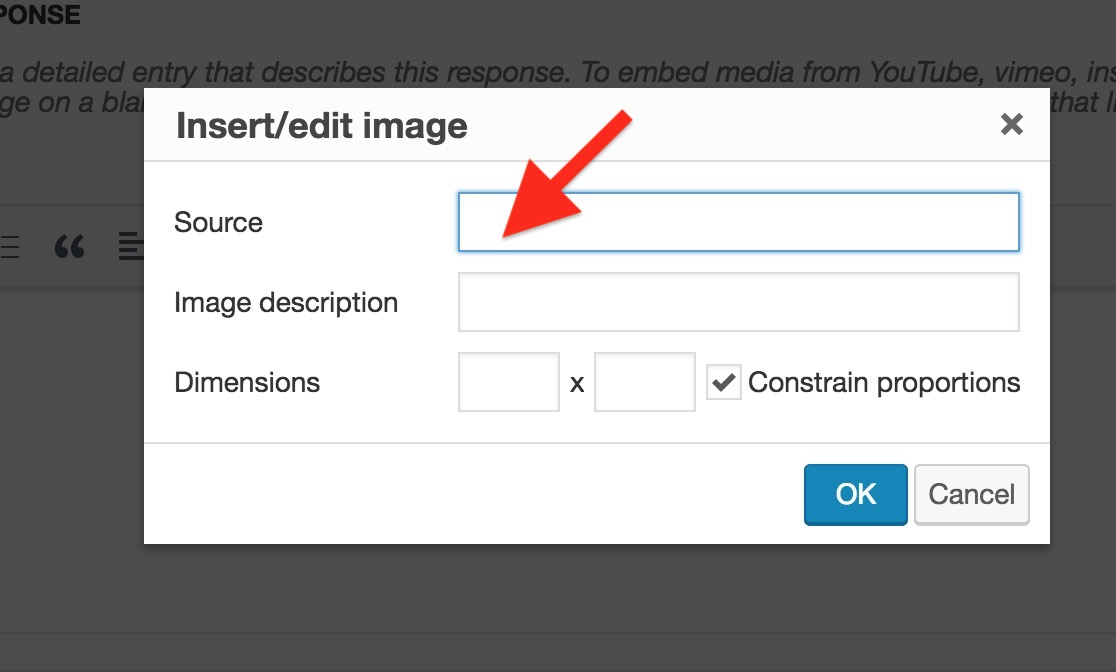Uncheck the Constrain proportions checkbox
The image size is (1116, 672).
722,382
